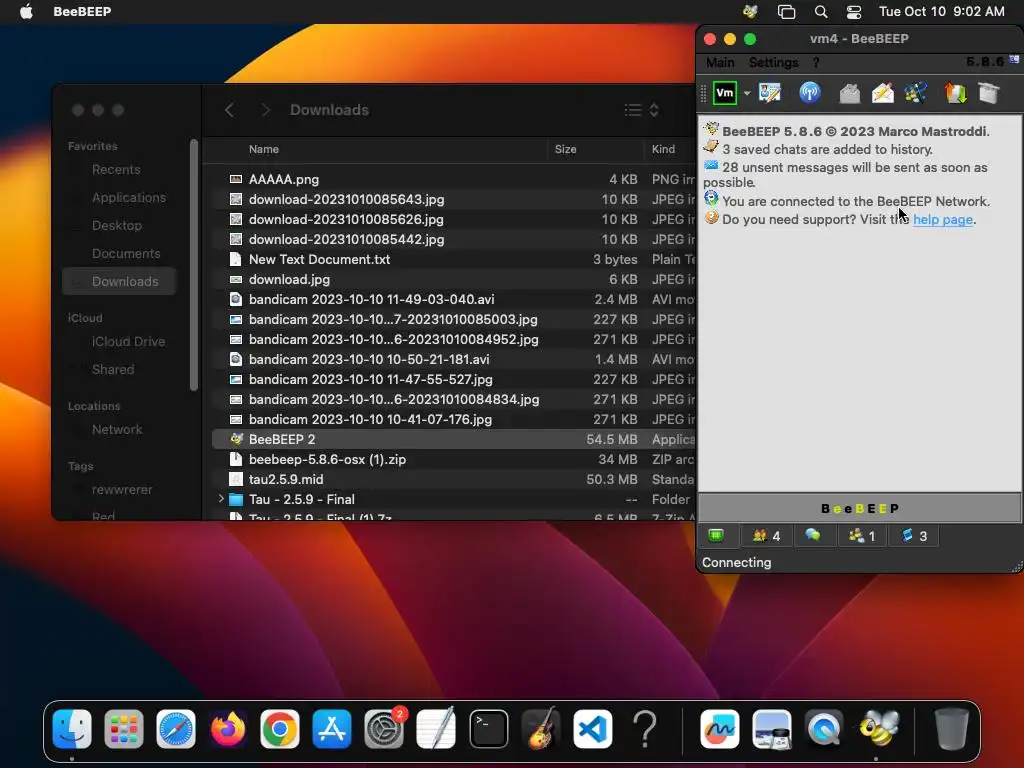Select Shared in Finder sidebar
The height and width of the screenshot is (768, 1024).
pos(113,370)
